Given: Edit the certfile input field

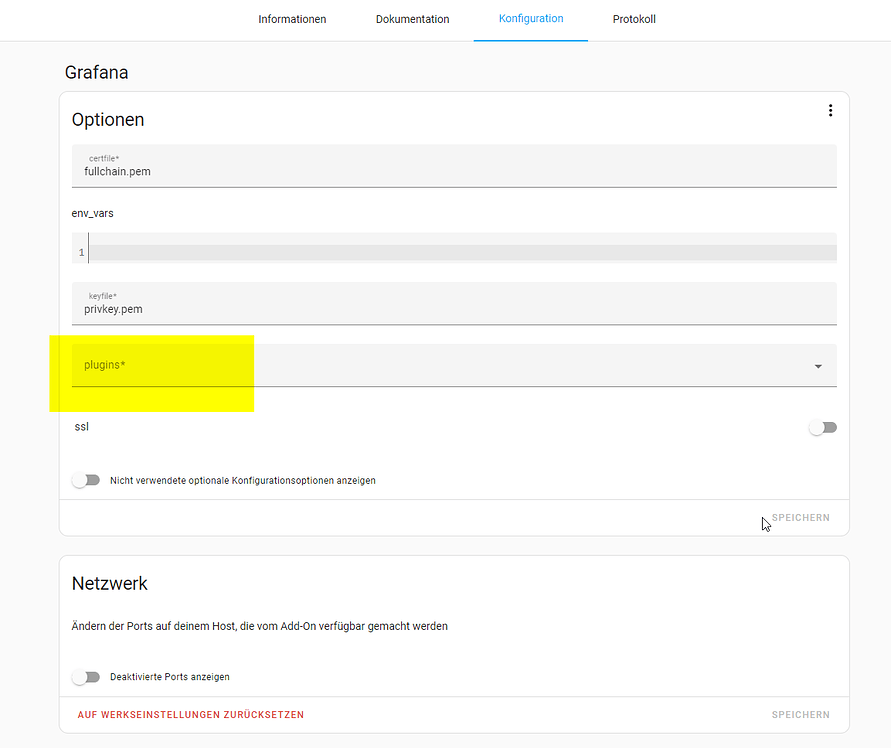Looking at the screenshot, I should point(454,166).
